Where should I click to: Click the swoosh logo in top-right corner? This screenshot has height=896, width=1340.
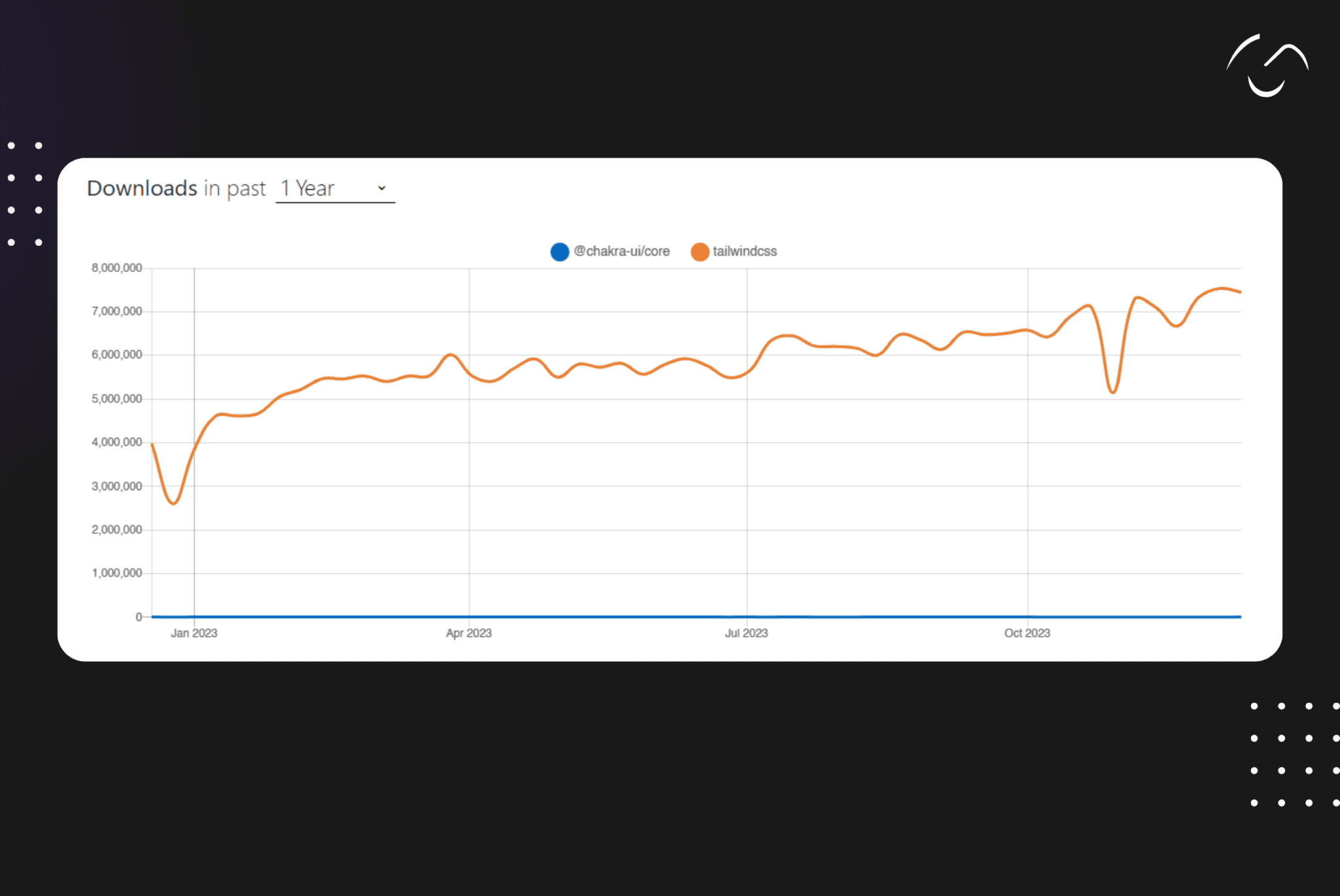point(1267,66)
